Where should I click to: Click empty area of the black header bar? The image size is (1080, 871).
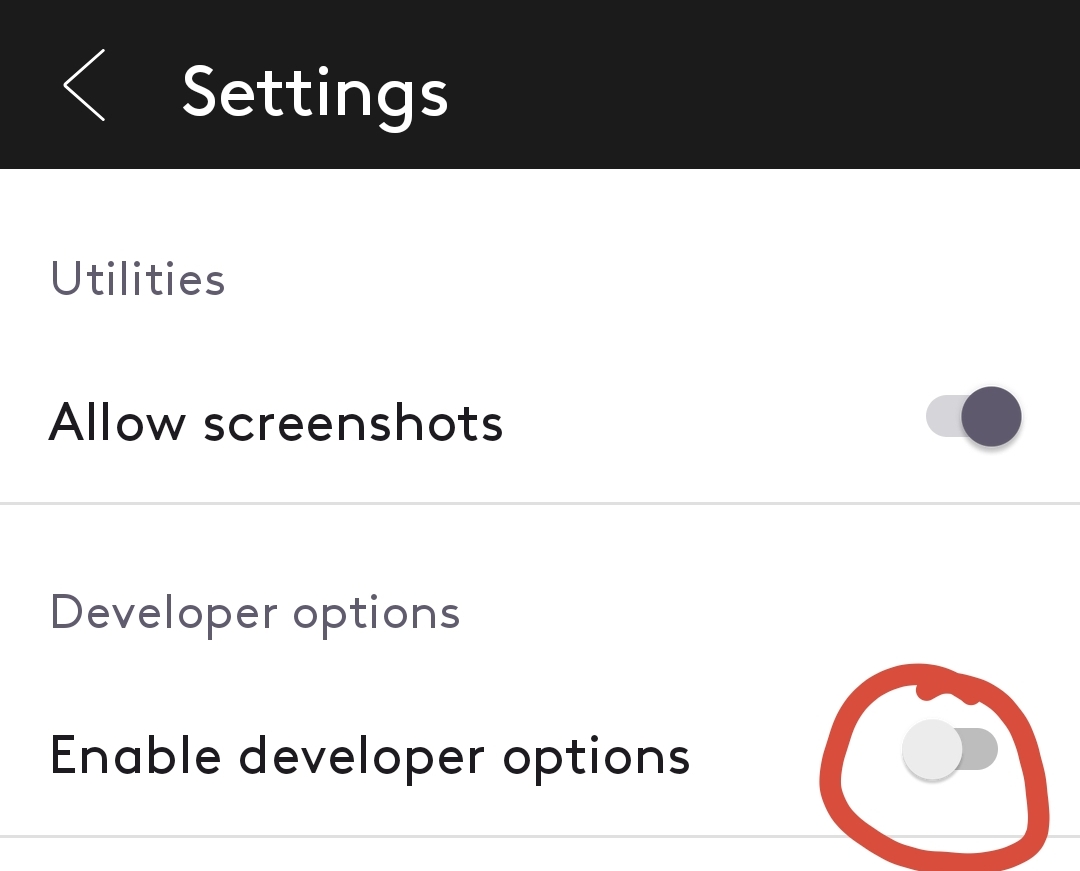pyautogui.click(x=758, y=84)
